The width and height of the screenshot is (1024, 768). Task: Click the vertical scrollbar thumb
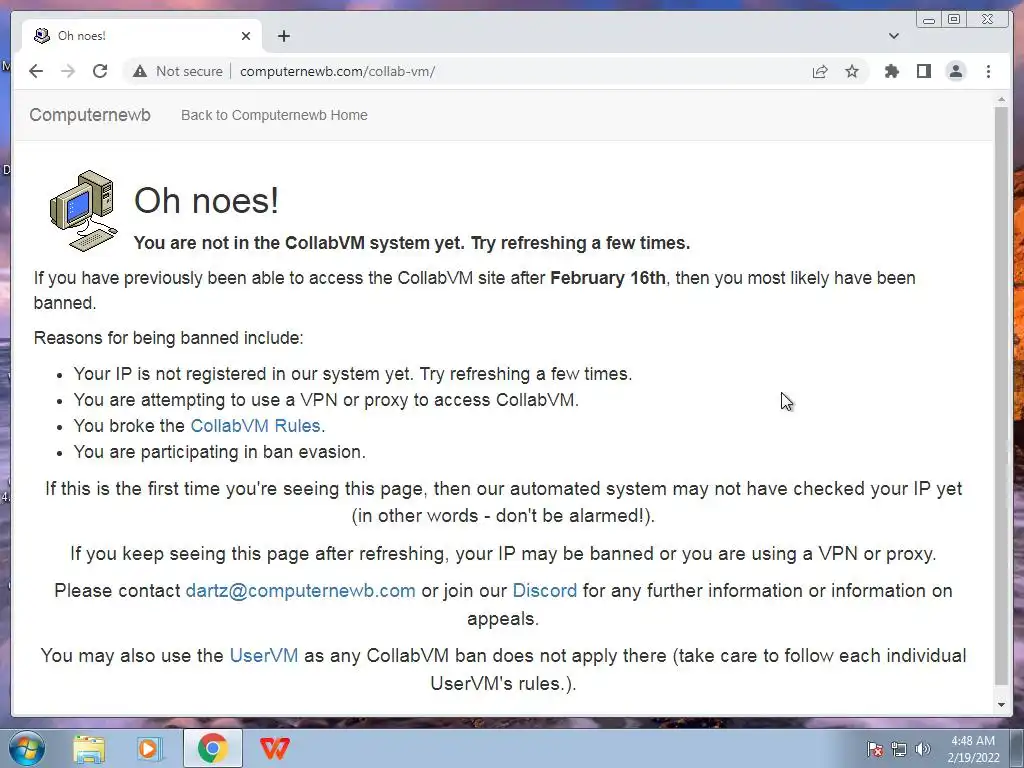[1001, 396]
